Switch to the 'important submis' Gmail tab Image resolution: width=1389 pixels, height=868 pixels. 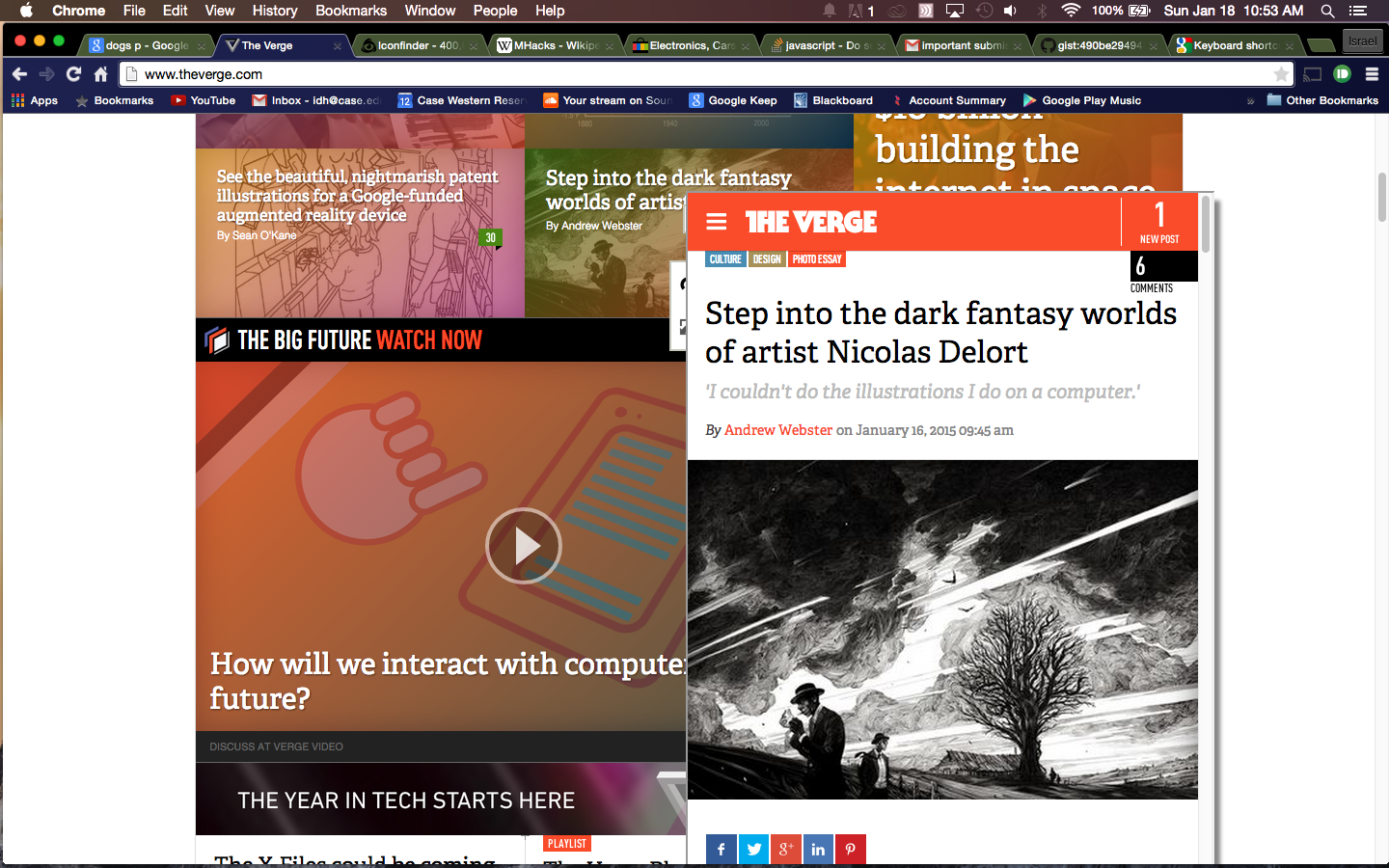pos(963,45)
